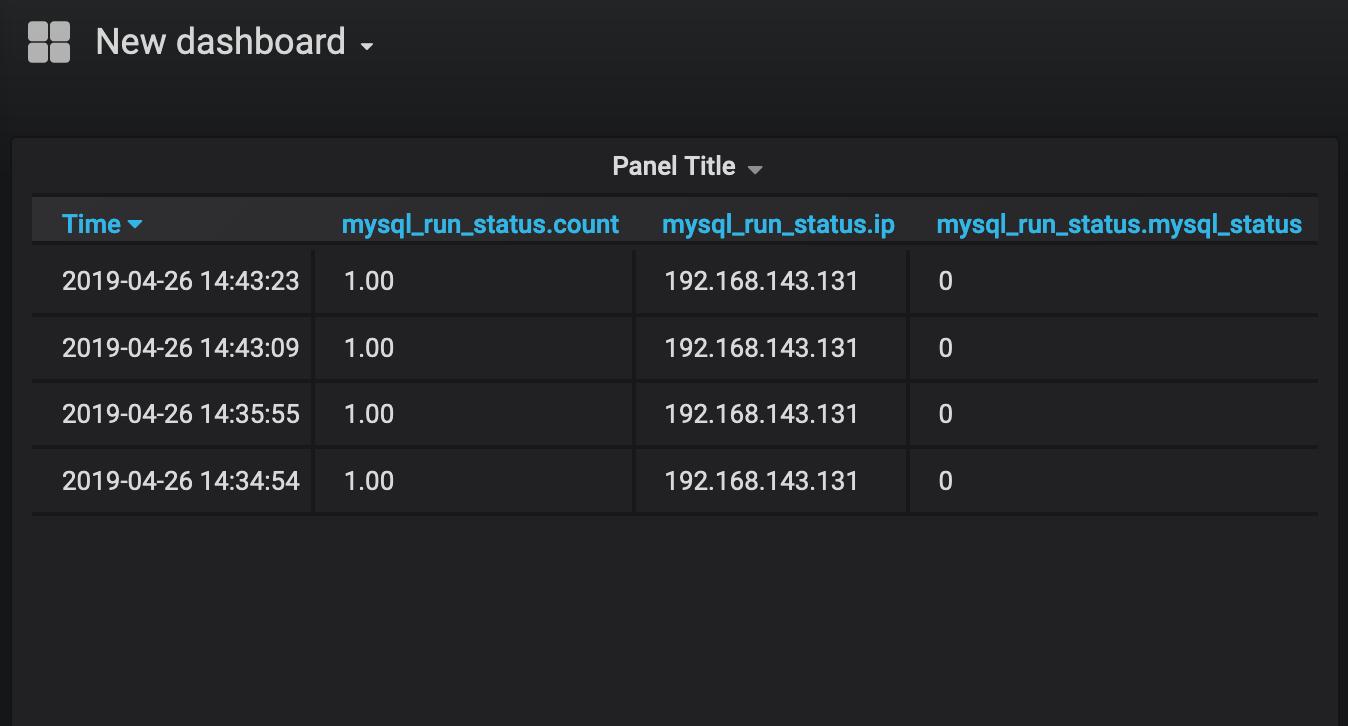1348x726 pixels.
Task: Select the 2019-04-26 14:43:09 time cell
Action: pos(181,348)
